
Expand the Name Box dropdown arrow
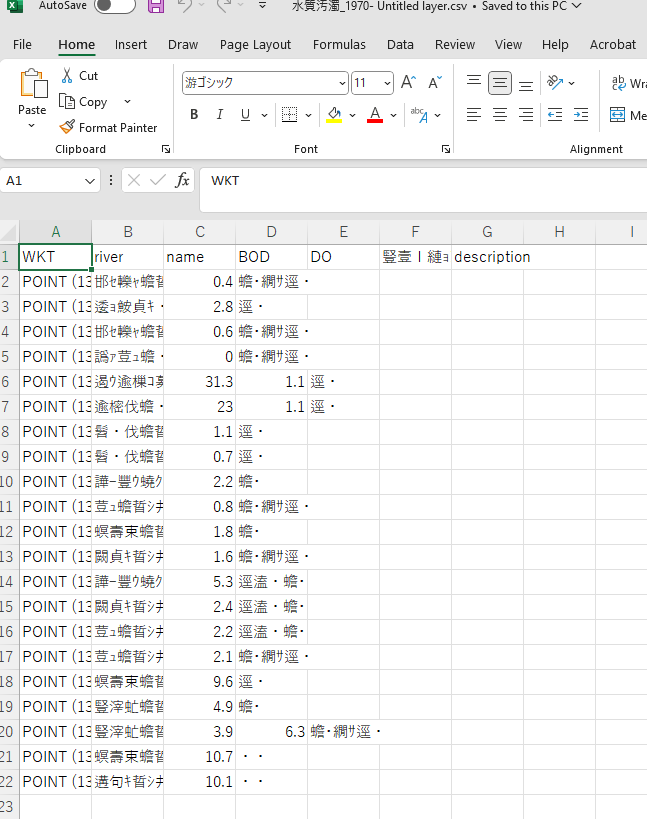click(90, 181)
